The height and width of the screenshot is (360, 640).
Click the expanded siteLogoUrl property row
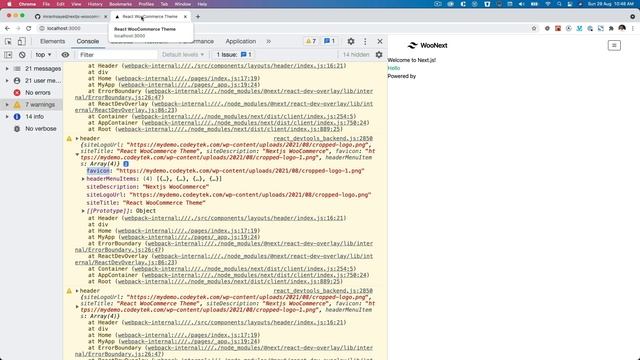click(229, 195)
